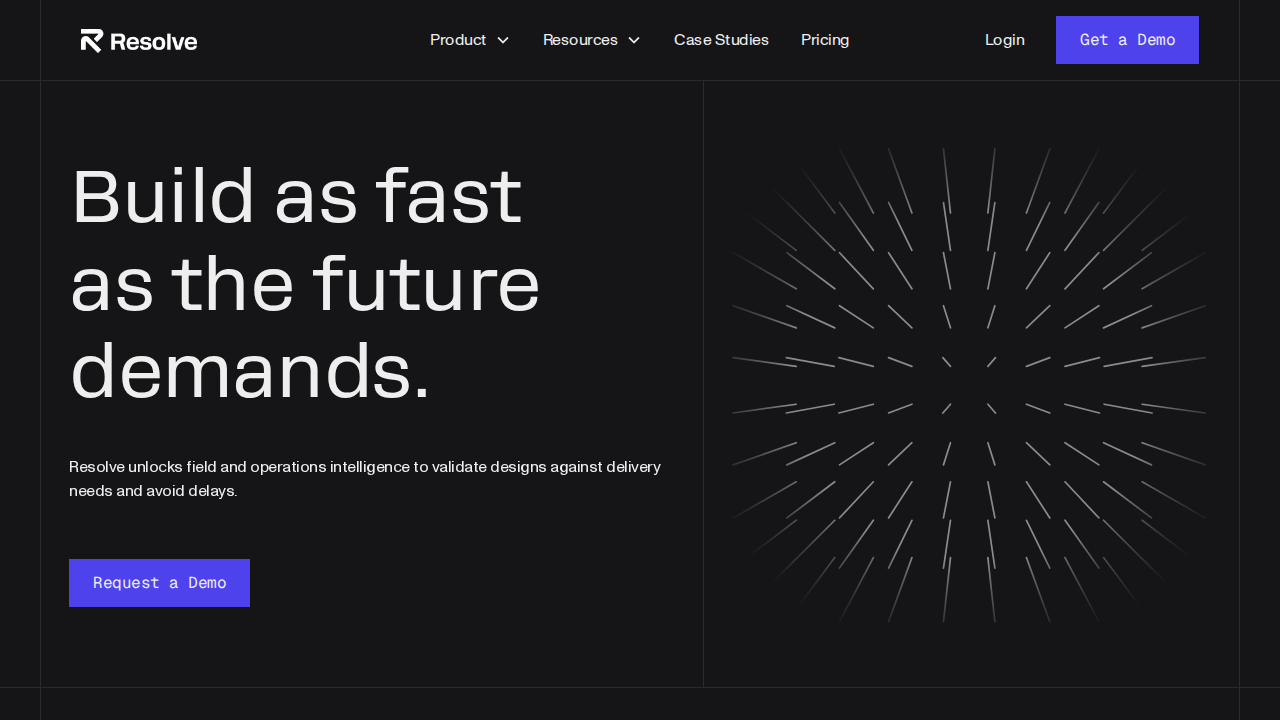Open the Resources navigation menu
Viewport: 1280px width, 720px height.
580,40
